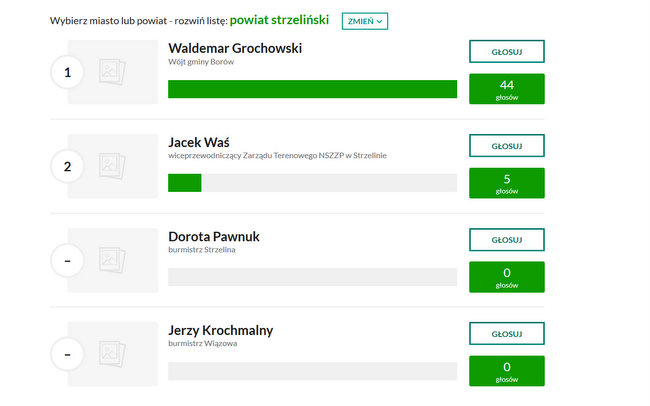Click Jacek Waś photo placeholder icon
The image size is (650, 406).
click(112, 166)
